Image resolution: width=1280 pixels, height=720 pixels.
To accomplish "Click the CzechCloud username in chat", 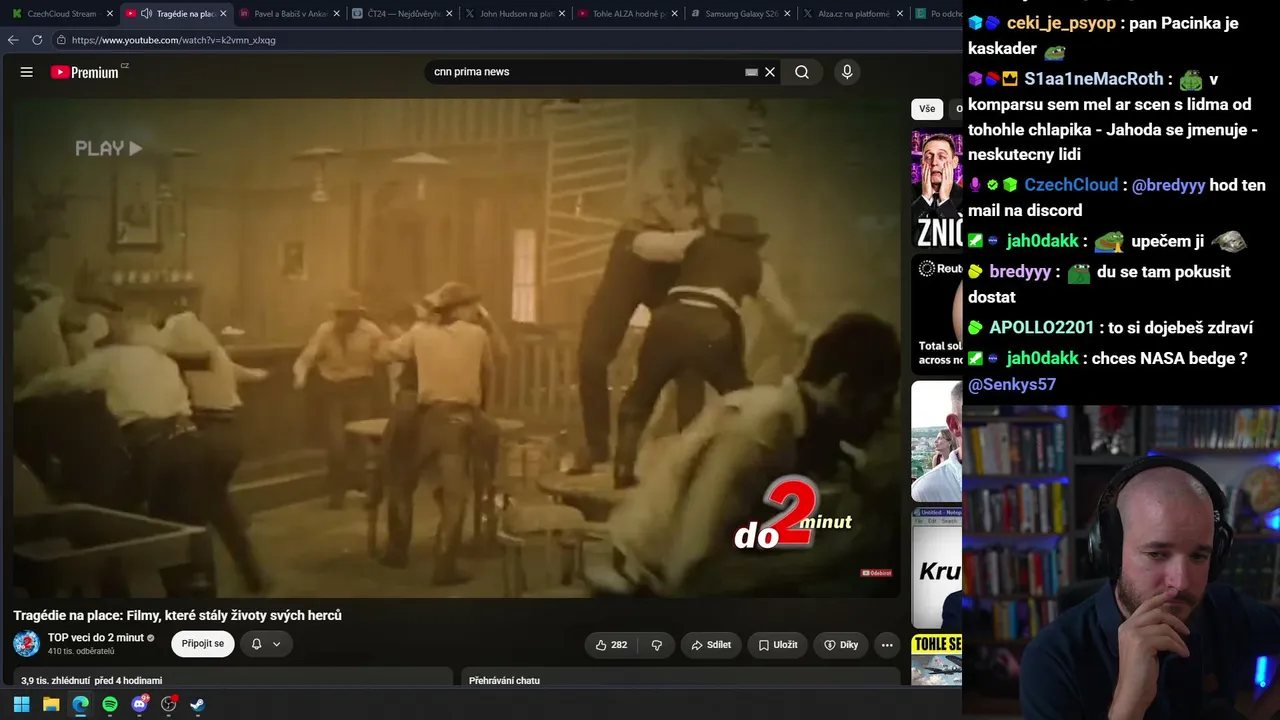I will 1071,185.
